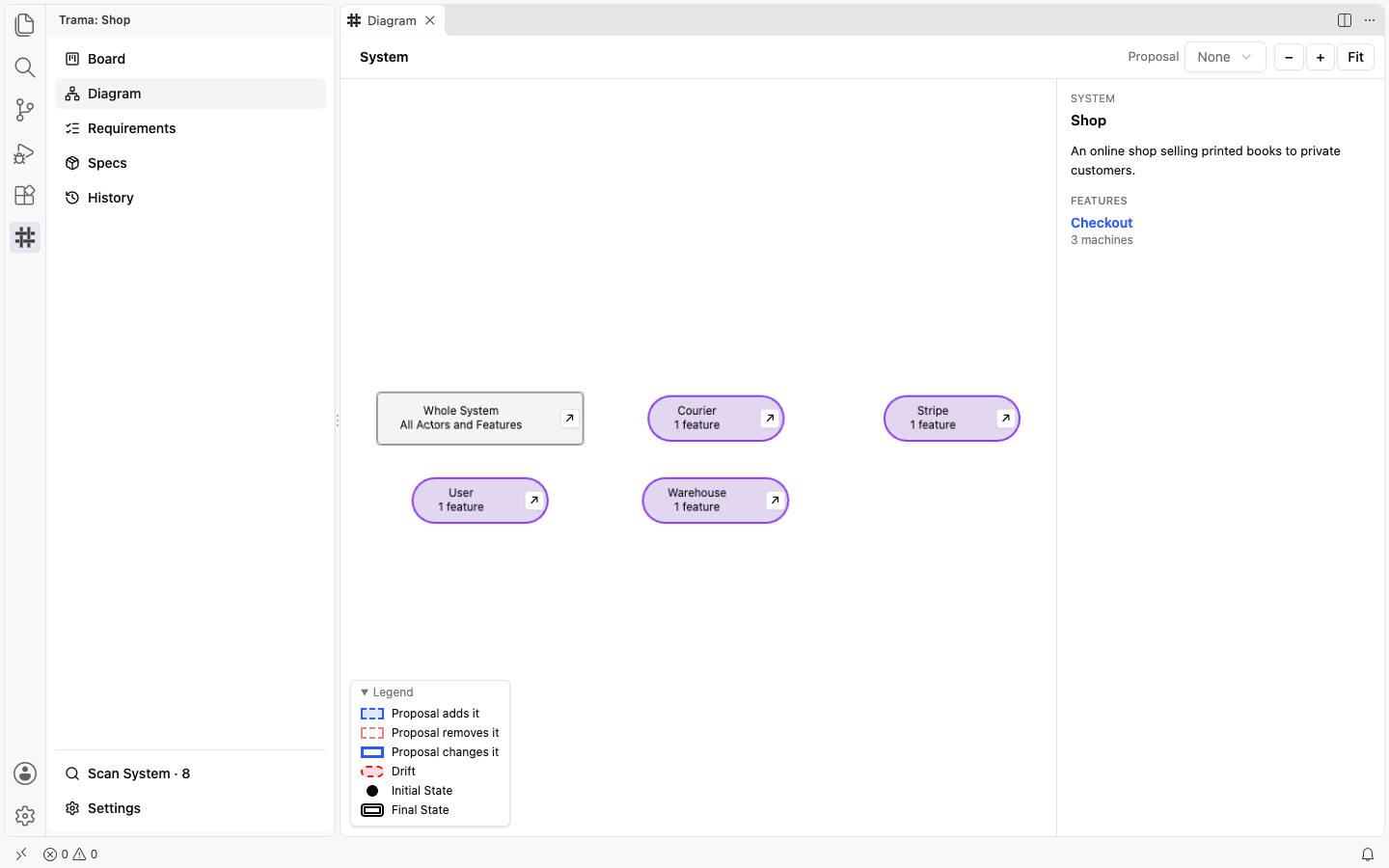1389x868 pixels.
Task: Select the Whole System node
Action: coord(480,419)
